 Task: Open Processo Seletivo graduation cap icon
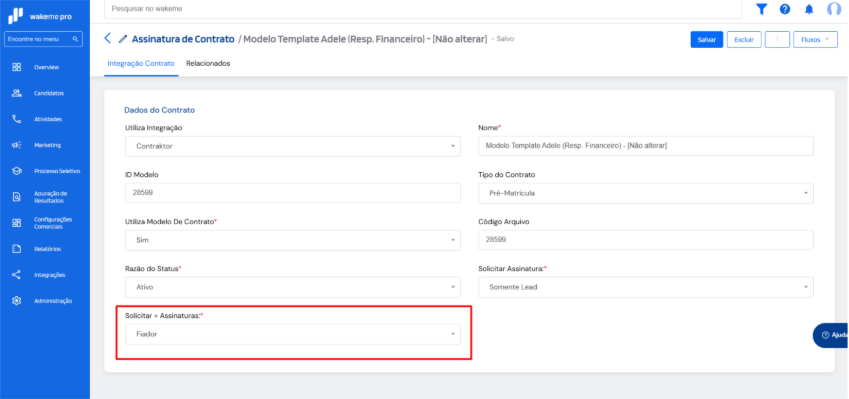17,171
